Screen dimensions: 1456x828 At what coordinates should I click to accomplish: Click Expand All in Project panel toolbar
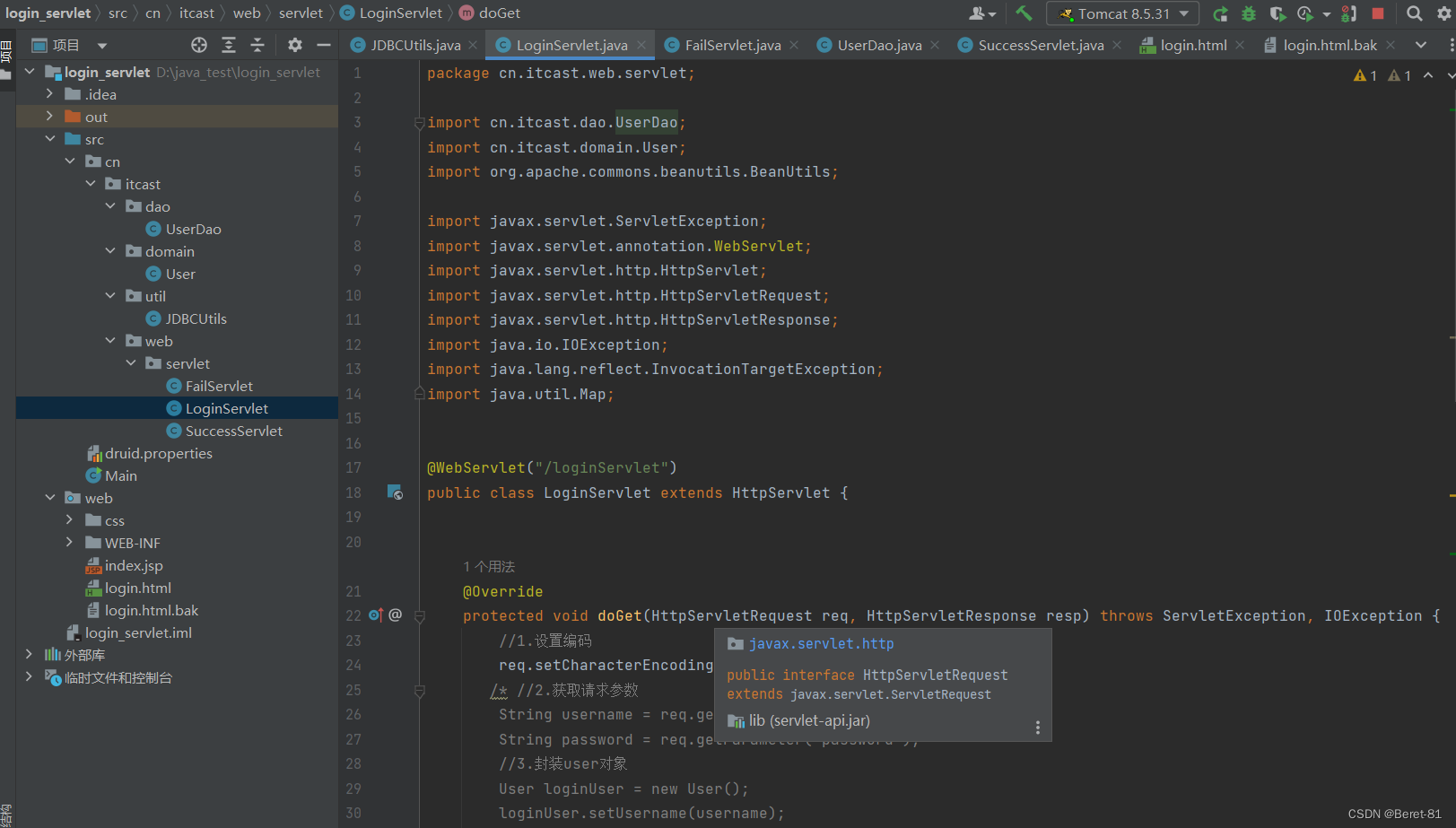click(229, 45)
